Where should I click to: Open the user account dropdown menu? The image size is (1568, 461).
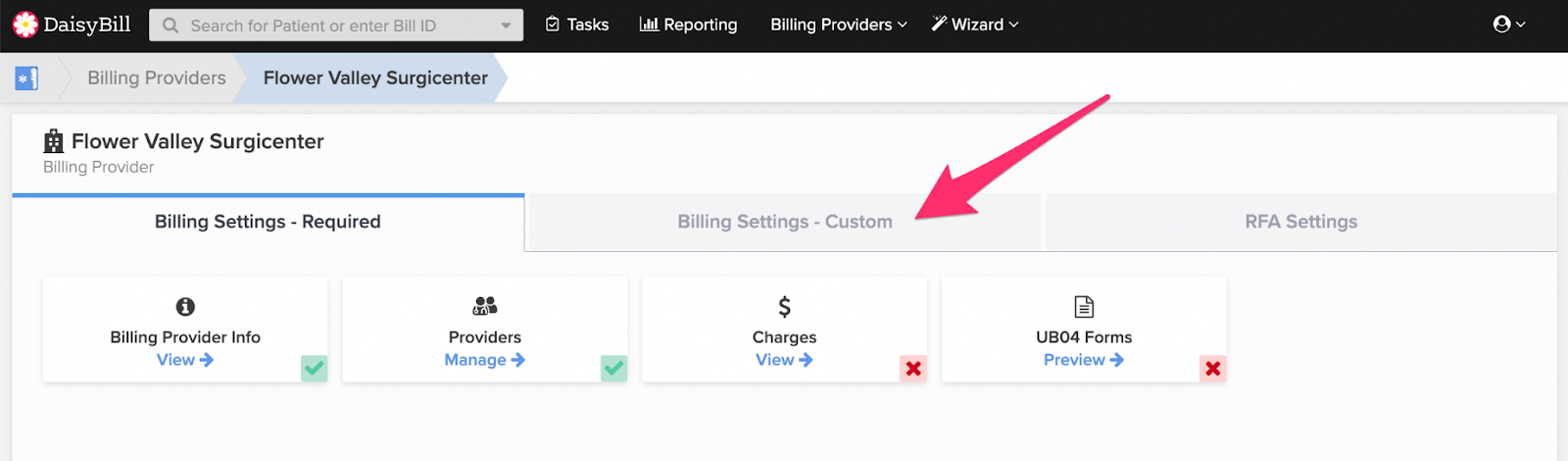coord(1509,25)
